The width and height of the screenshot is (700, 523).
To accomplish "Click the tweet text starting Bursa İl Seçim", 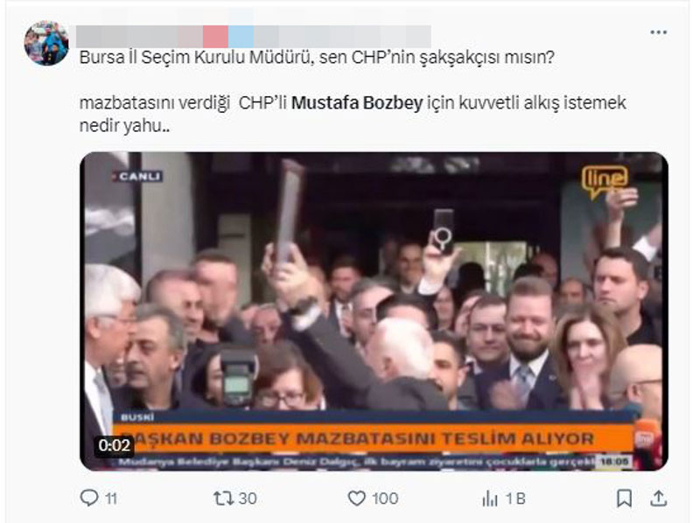I will point(317,58).
